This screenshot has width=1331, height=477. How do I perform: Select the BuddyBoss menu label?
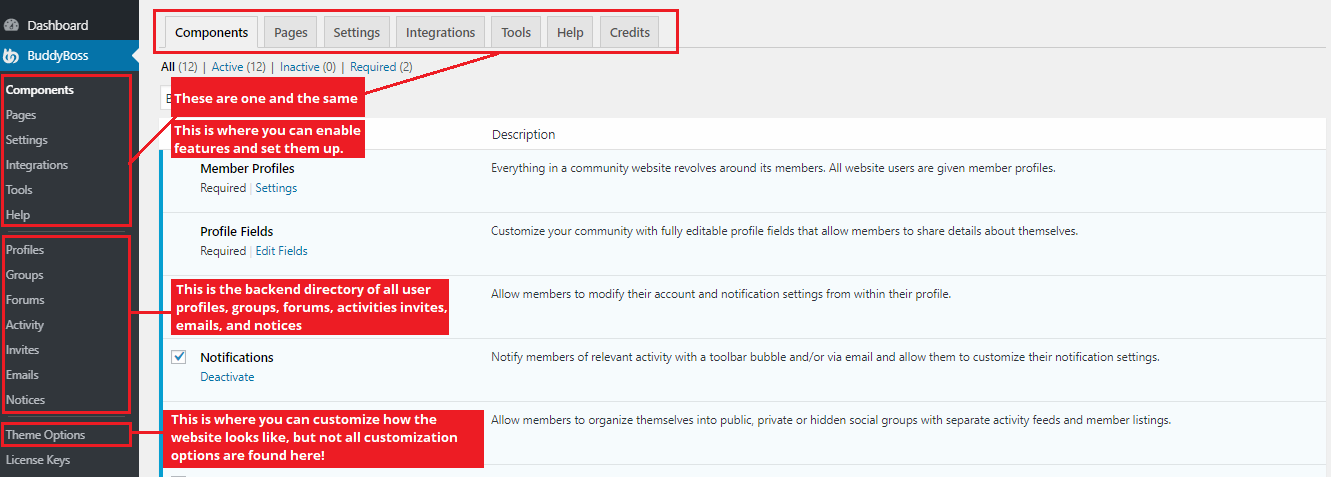click(58, 56)
